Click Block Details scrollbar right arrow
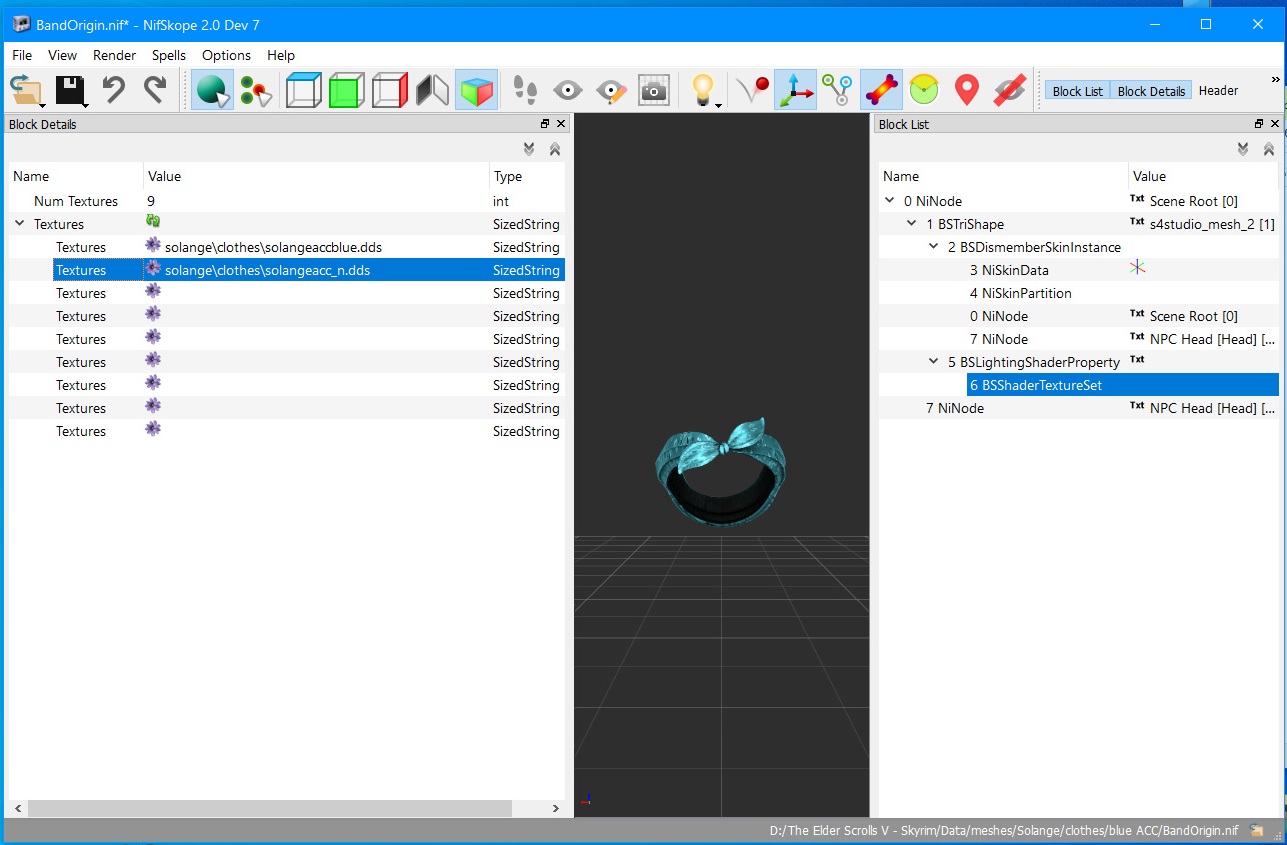Viewport: 1287px width, 845px height. click(556, 808)
